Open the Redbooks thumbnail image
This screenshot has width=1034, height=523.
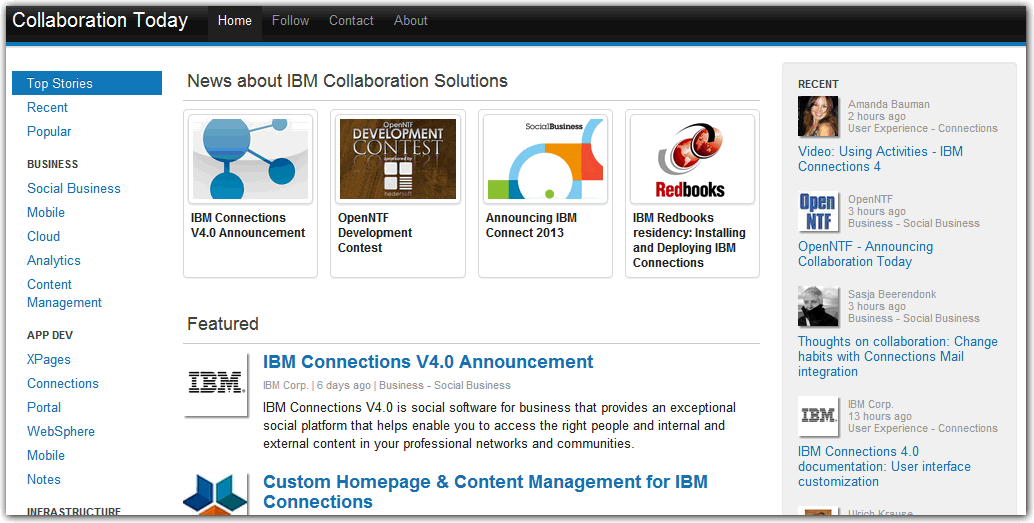point(692,159)
